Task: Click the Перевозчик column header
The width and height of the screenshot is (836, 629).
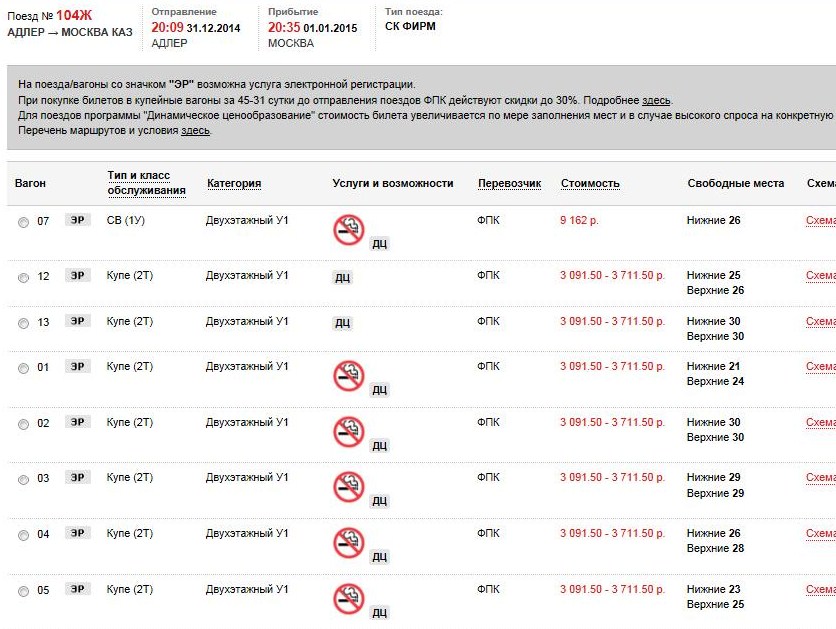Action: pos(509,184)
